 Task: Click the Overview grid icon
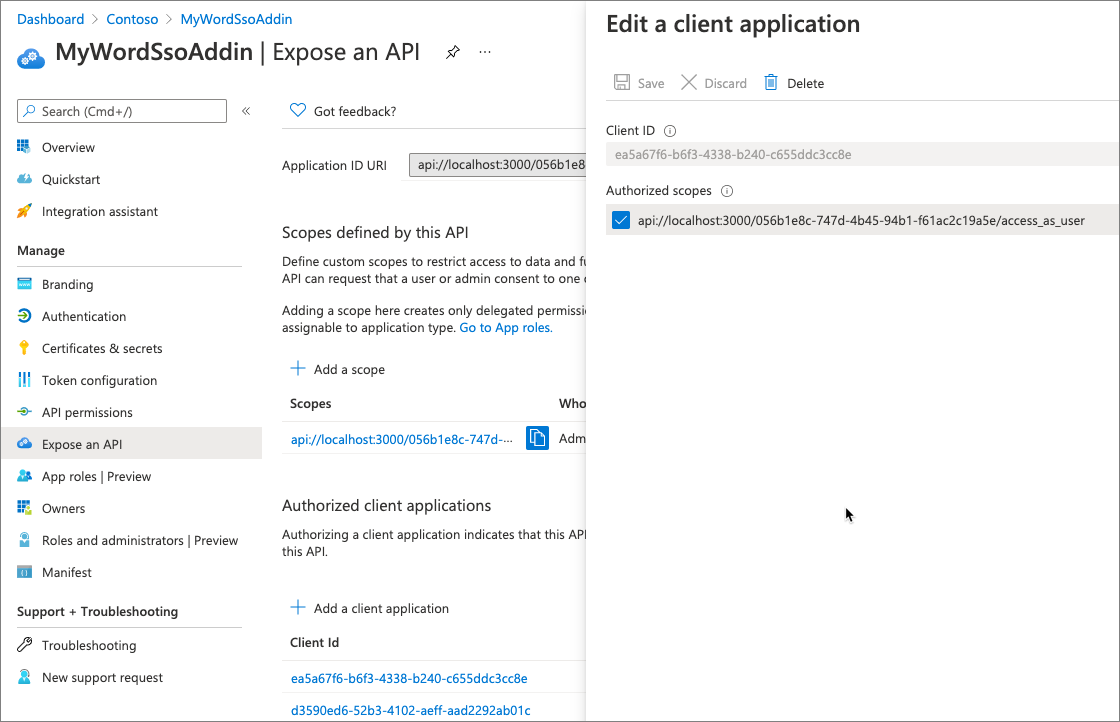(24, 146)
